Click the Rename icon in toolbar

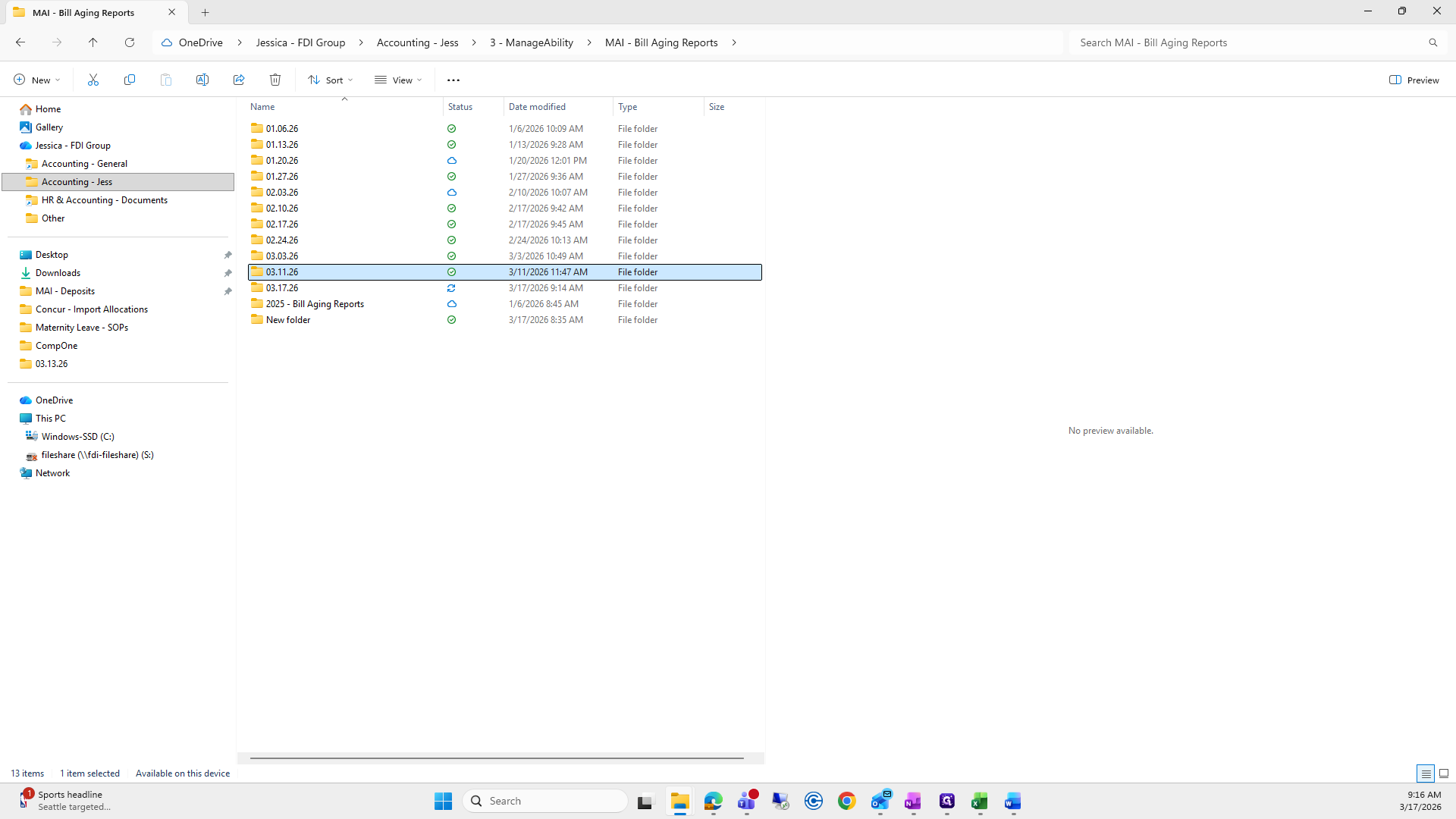202,80
